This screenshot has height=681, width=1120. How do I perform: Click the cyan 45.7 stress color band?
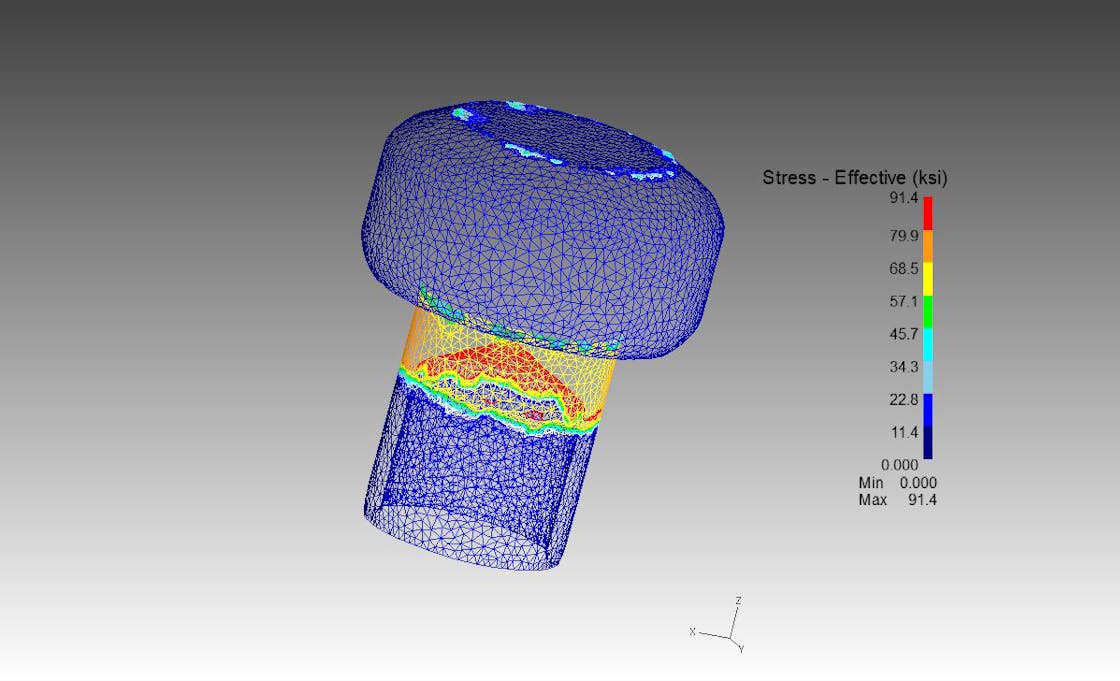926,343
